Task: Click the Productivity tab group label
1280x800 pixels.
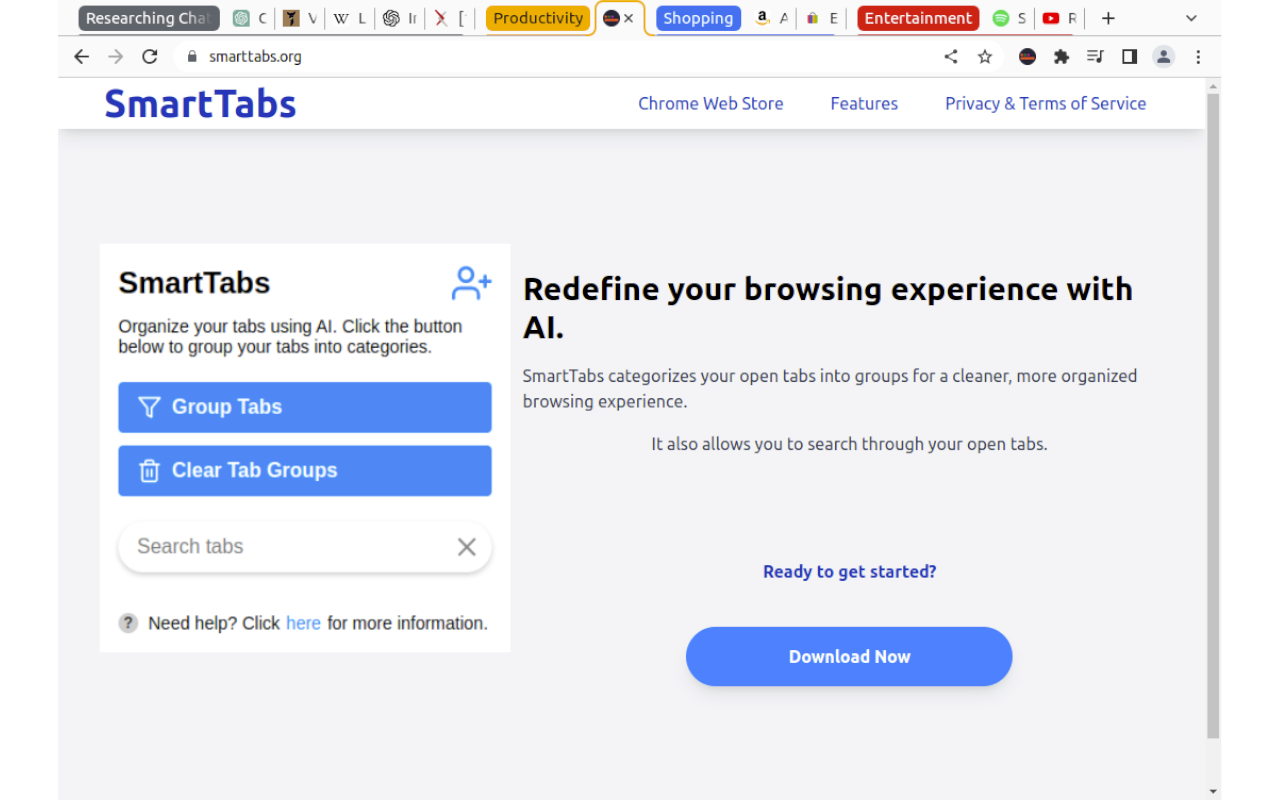Action: click(538, 18)
